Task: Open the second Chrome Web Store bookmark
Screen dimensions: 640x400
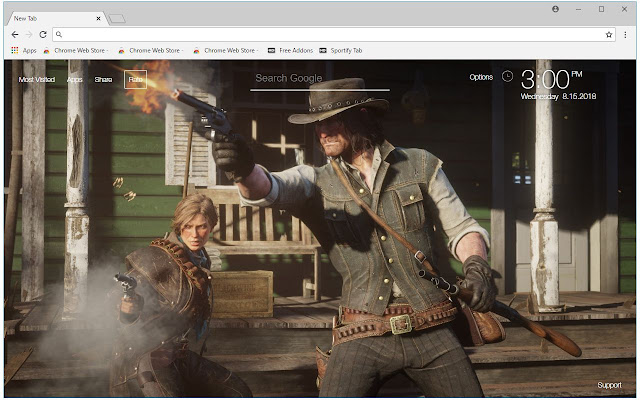Action: [151, 51]
